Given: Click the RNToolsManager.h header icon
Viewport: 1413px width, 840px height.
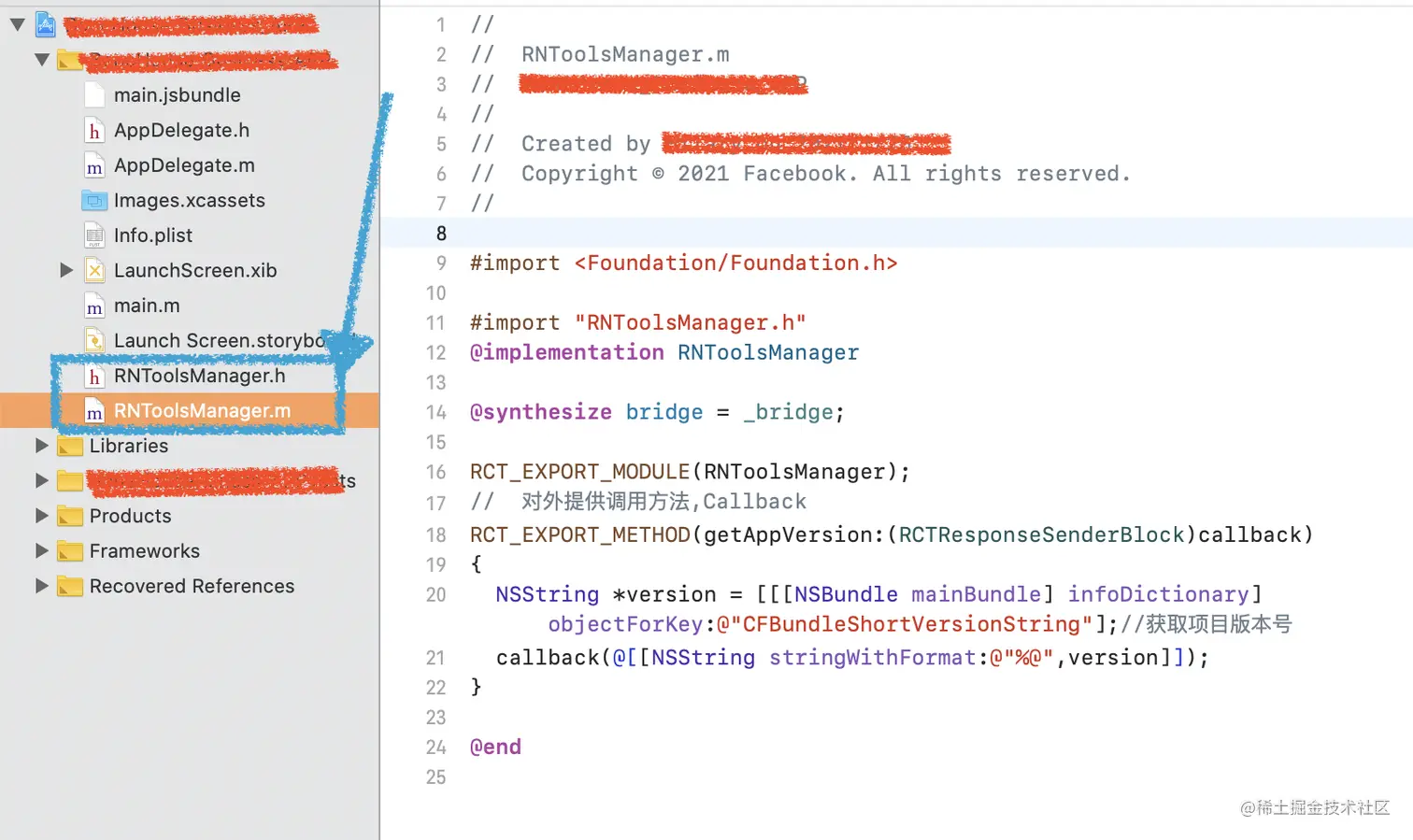Looking at the screenshot, I should pos(93,377).
